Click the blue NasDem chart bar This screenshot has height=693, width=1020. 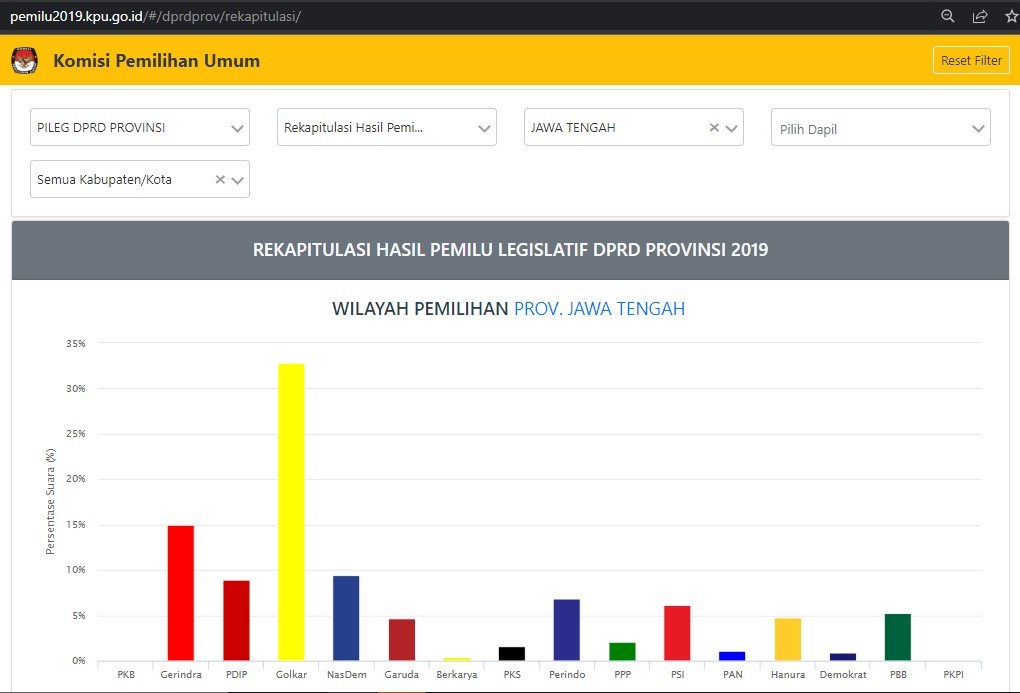click(x=346, y=617)
